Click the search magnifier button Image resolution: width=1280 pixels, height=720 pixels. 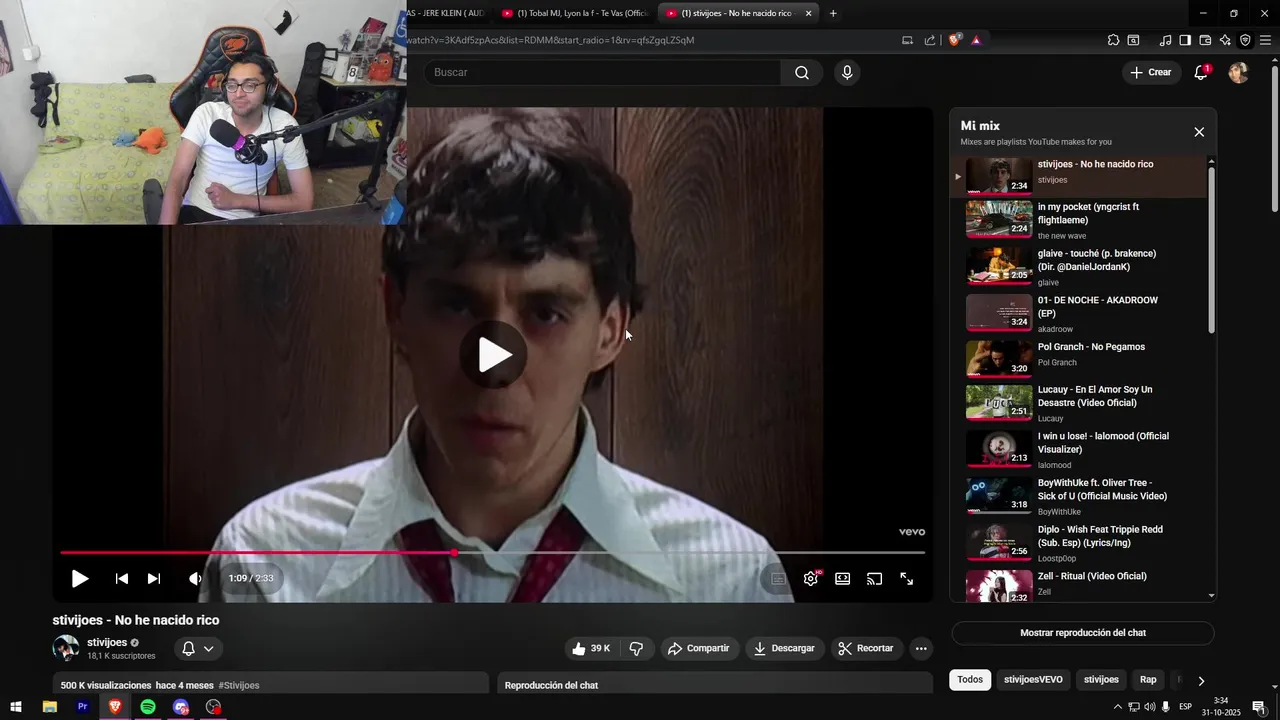[x=802, y=72]
